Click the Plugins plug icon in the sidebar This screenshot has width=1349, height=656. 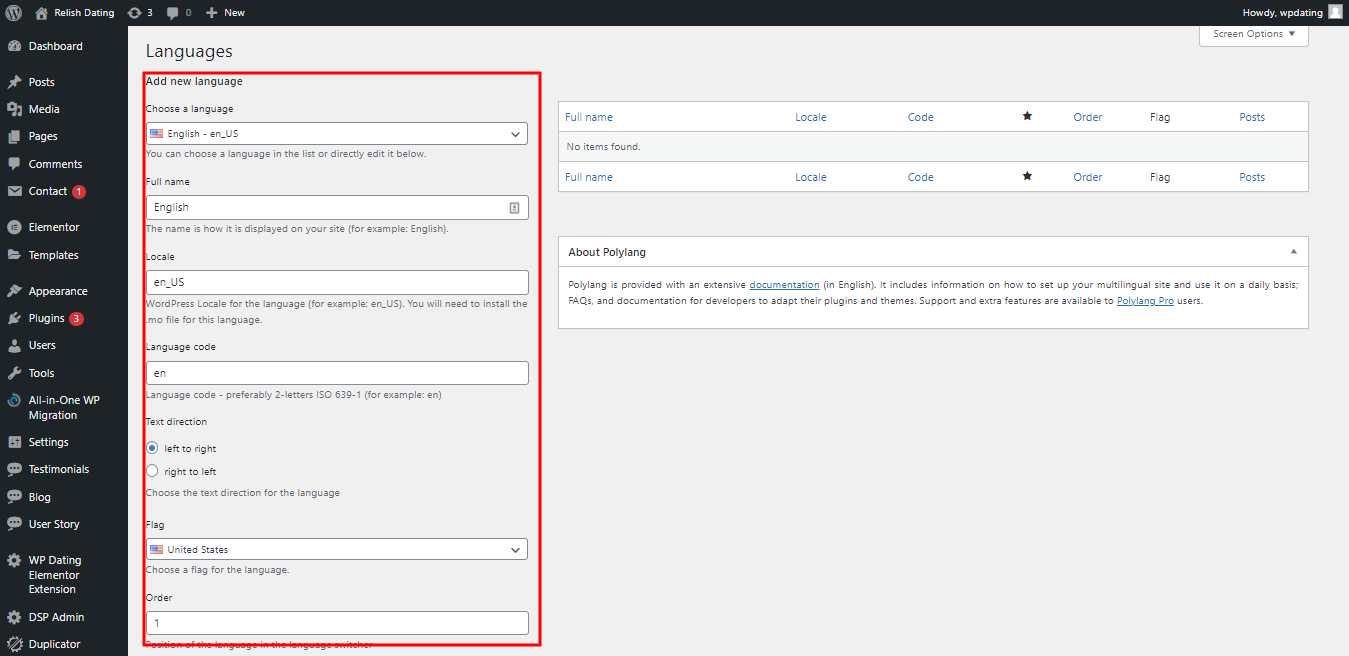click(14, 318)
